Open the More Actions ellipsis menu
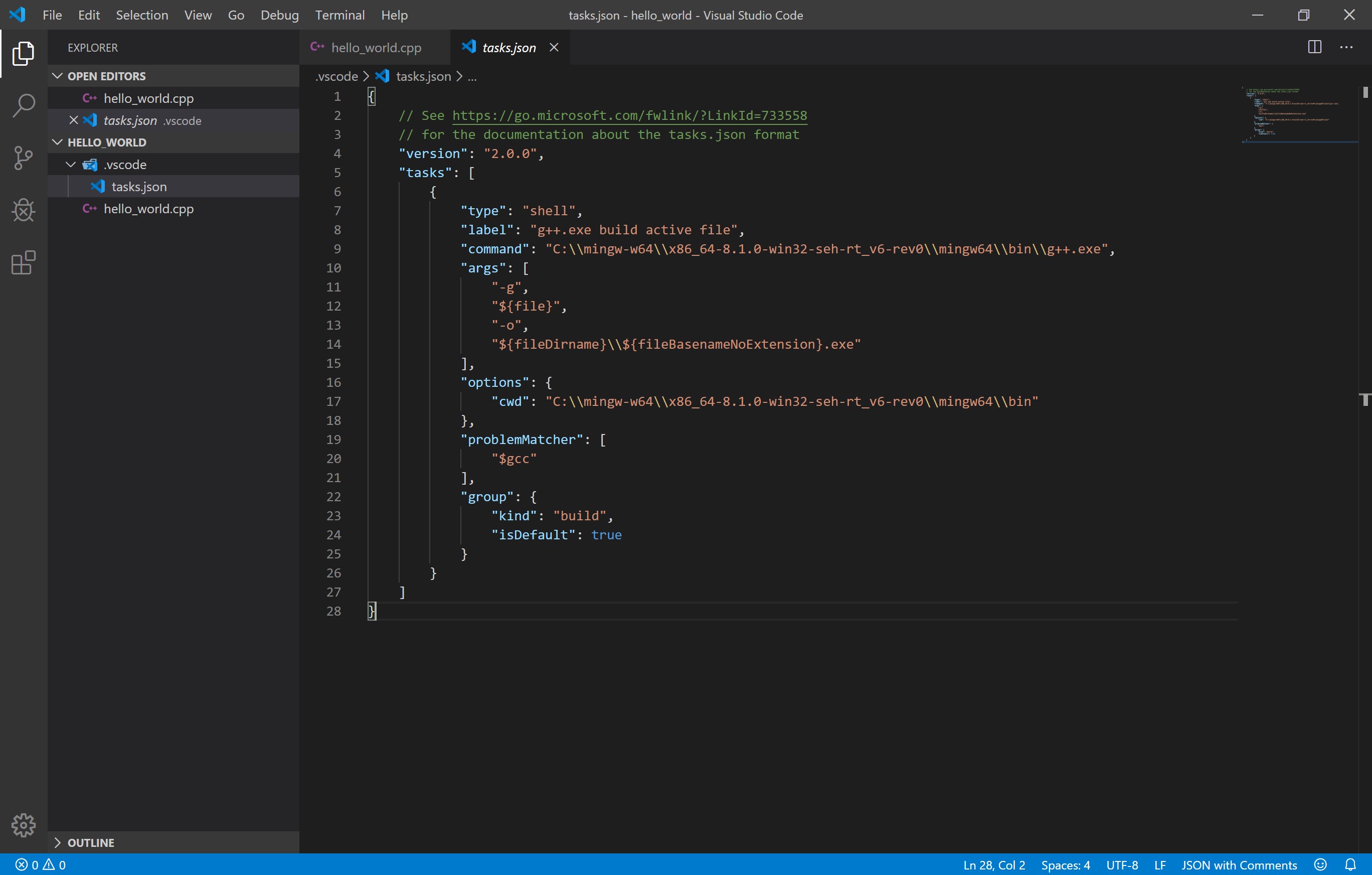The width and height of the screenshot is (1372, 875). [x=1346, y=47]
